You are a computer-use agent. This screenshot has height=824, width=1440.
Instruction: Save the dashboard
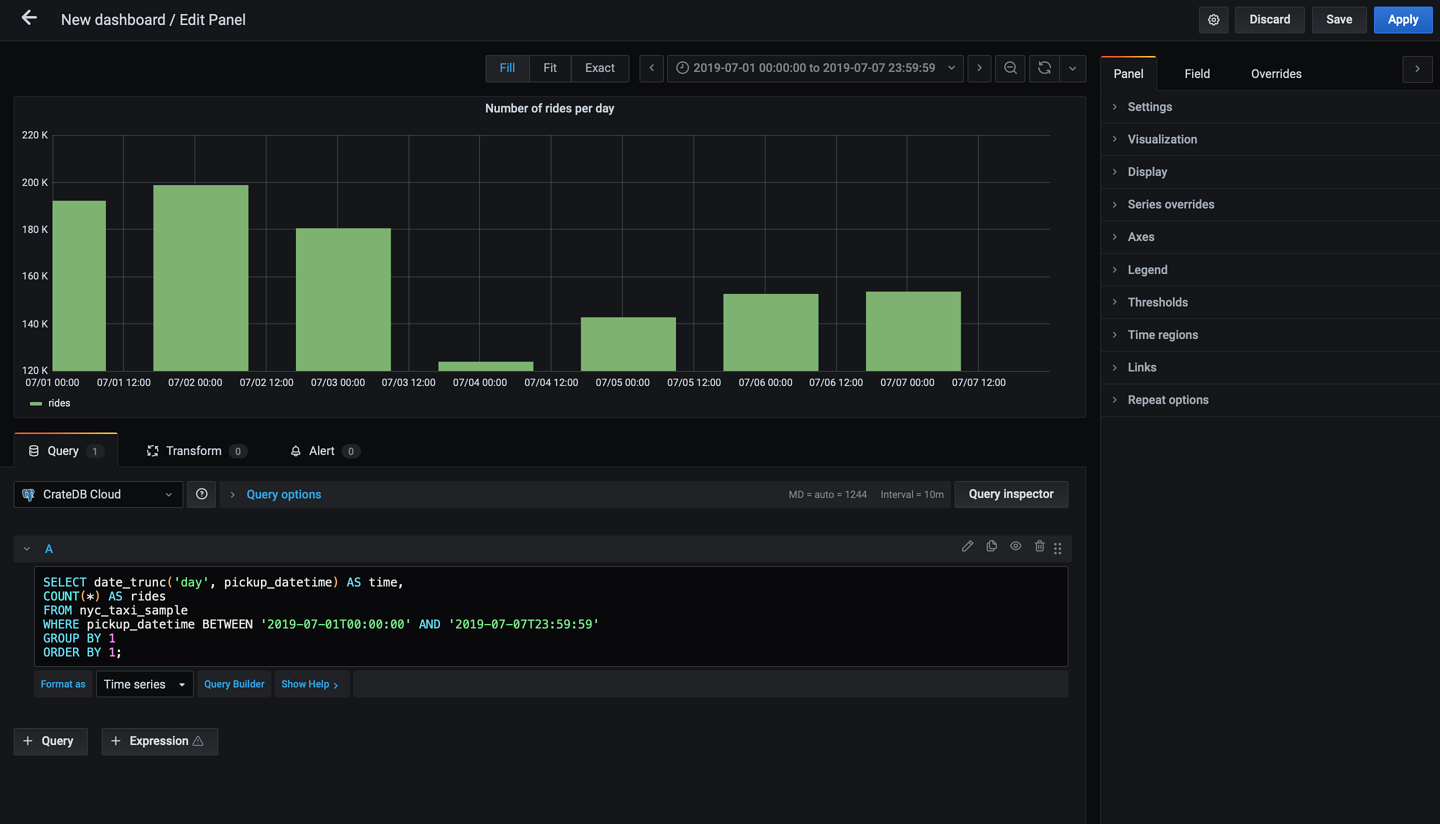point(1339,19)
